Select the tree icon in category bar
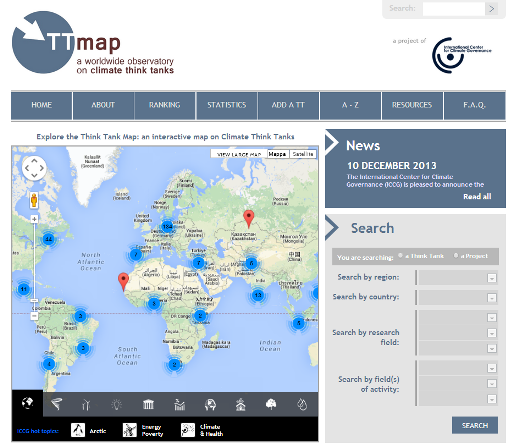The height and width of the screenshot is (446, 508). point(271,405)
